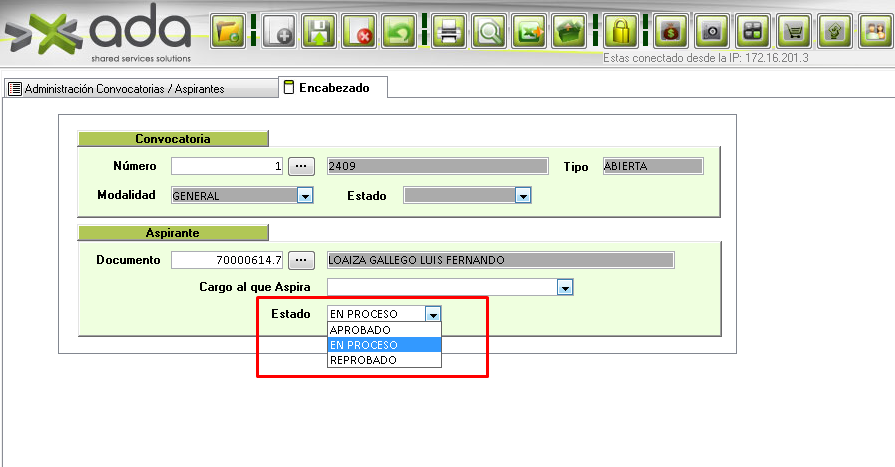Click the new document icon
The image size is (895, 467).
(x=279, y=31)
